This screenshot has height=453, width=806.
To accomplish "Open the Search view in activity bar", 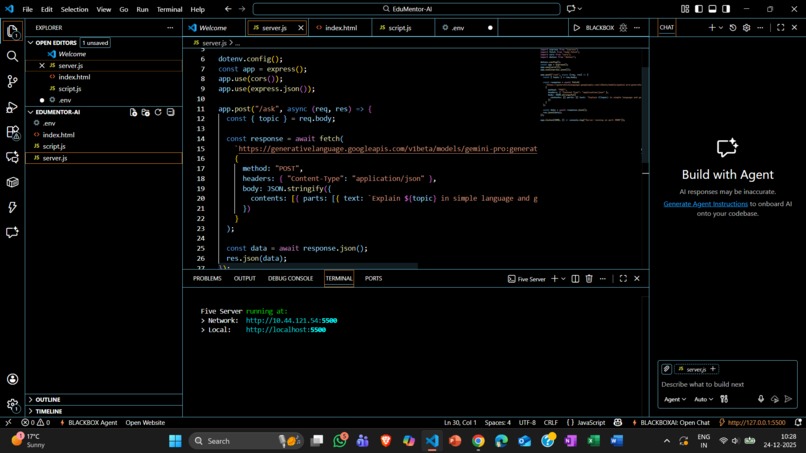I will click(x=12, y=56).
